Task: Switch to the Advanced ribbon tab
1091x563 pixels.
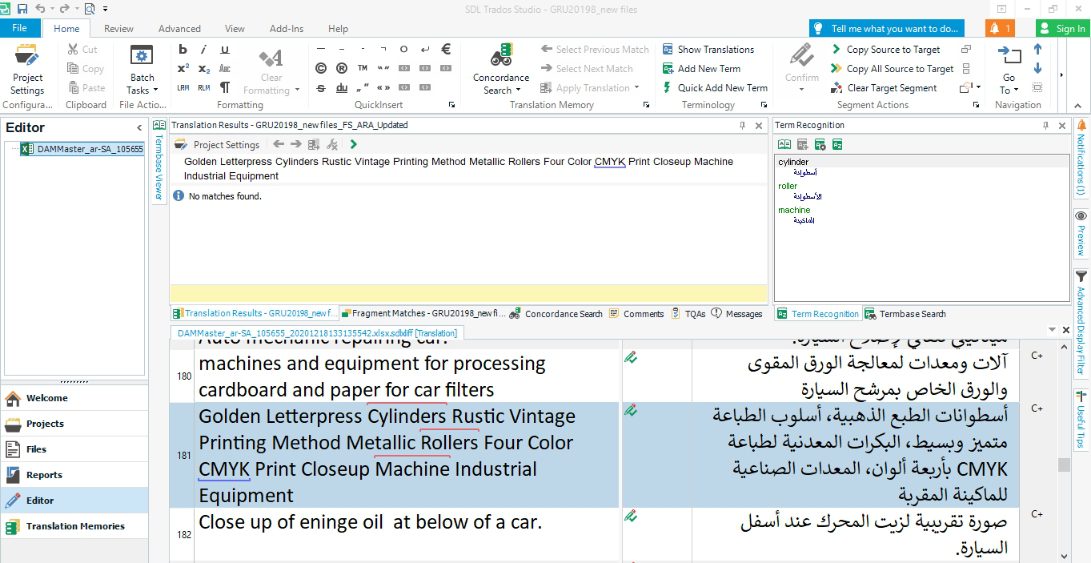Action: [x=179, y=29]
